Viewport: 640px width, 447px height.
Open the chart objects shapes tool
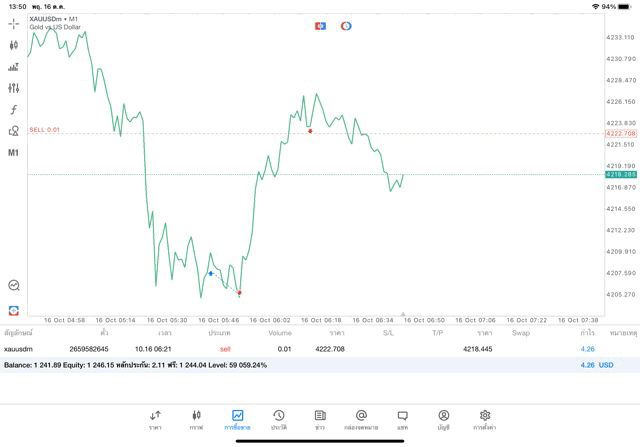(x=14, y=131)
